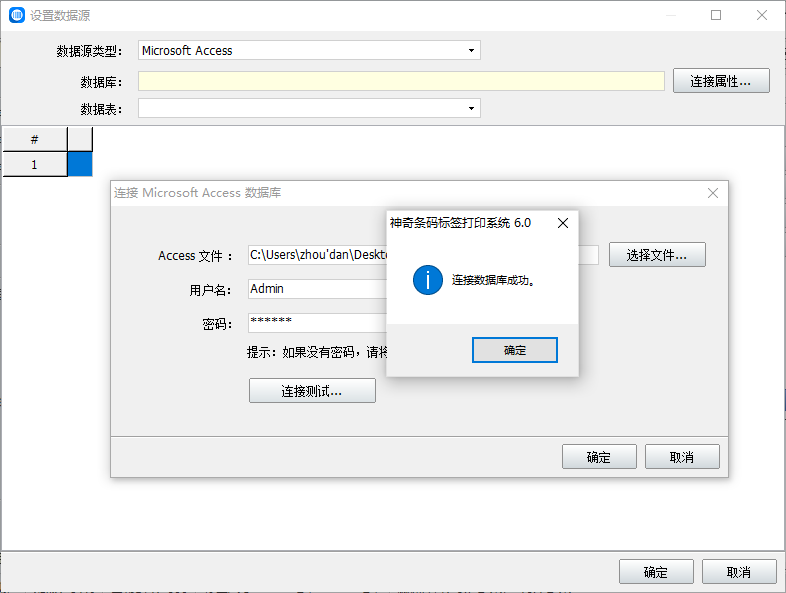Select the 密码 password field
Screen dimensions: 786x593
pyautogui.click(x=316, y=322)
